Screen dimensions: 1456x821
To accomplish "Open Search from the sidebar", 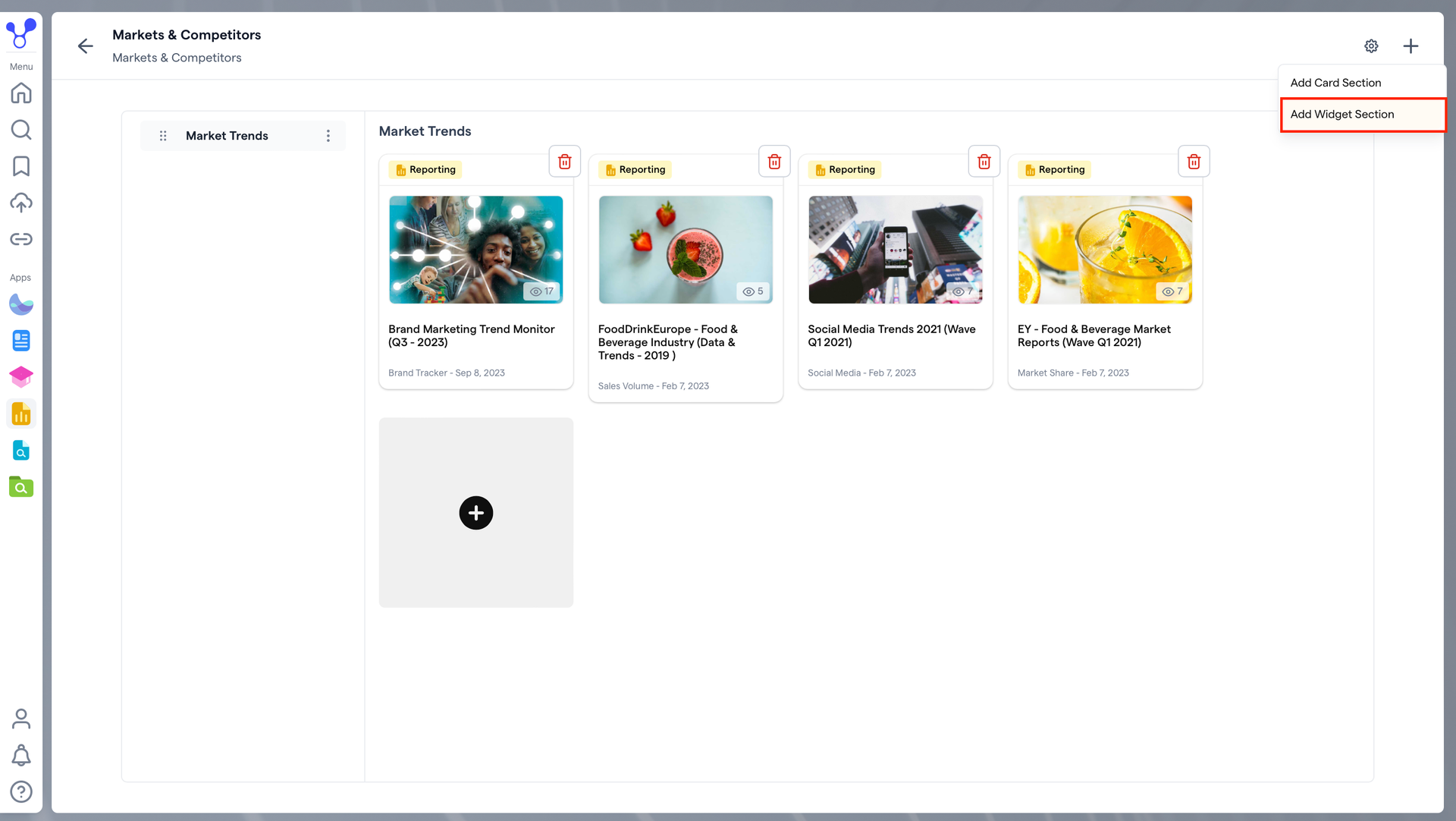I will click(21, 130).
